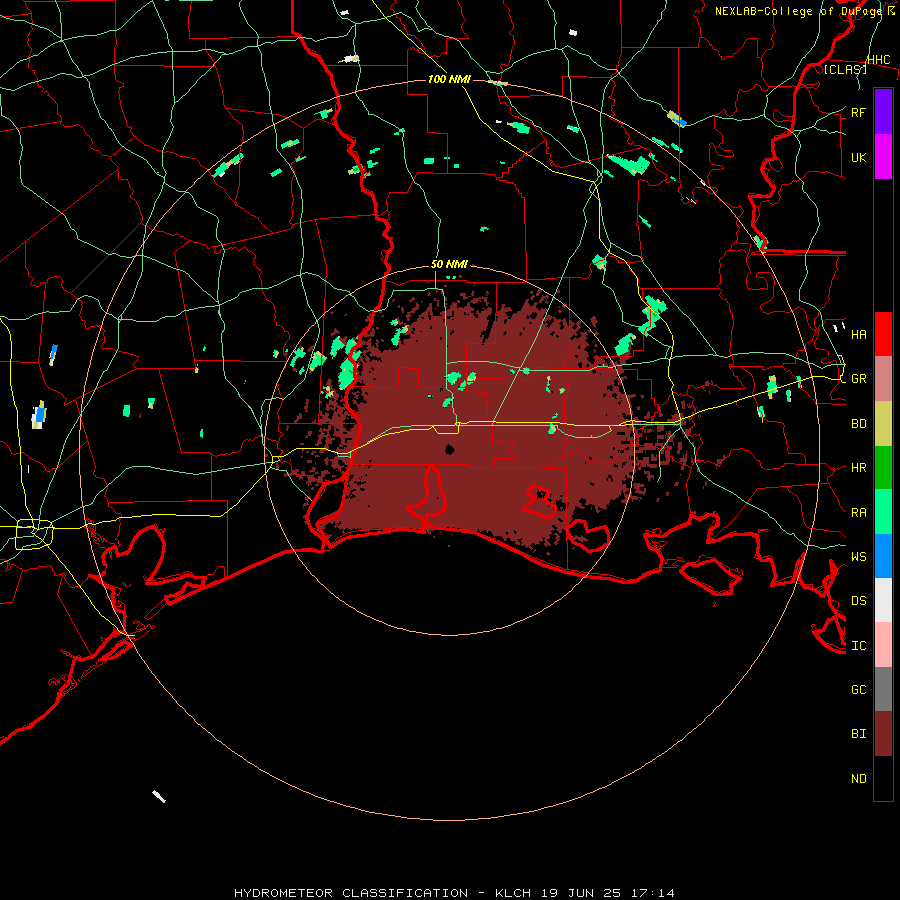Click the HHC product label
Viewport: 900px width, 900px height.
click(x=878, y=60)
